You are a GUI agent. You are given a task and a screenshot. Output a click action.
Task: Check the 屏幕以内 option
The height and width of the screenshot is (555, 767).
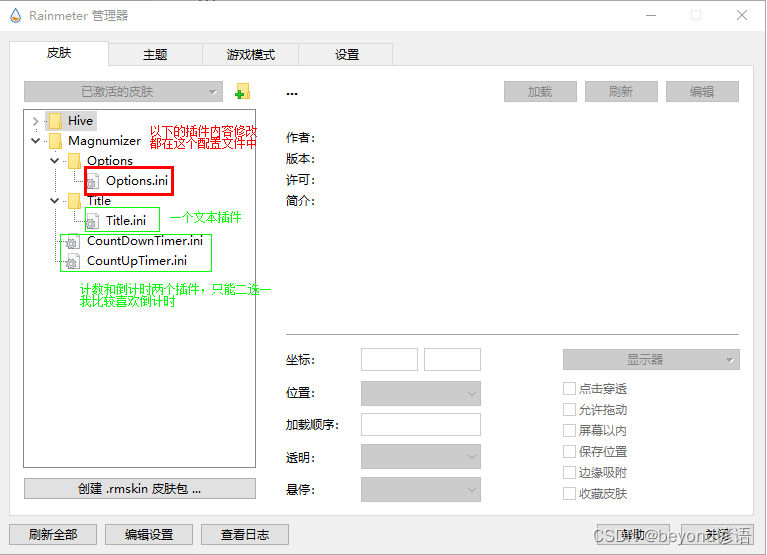click(x=569, y=431)
